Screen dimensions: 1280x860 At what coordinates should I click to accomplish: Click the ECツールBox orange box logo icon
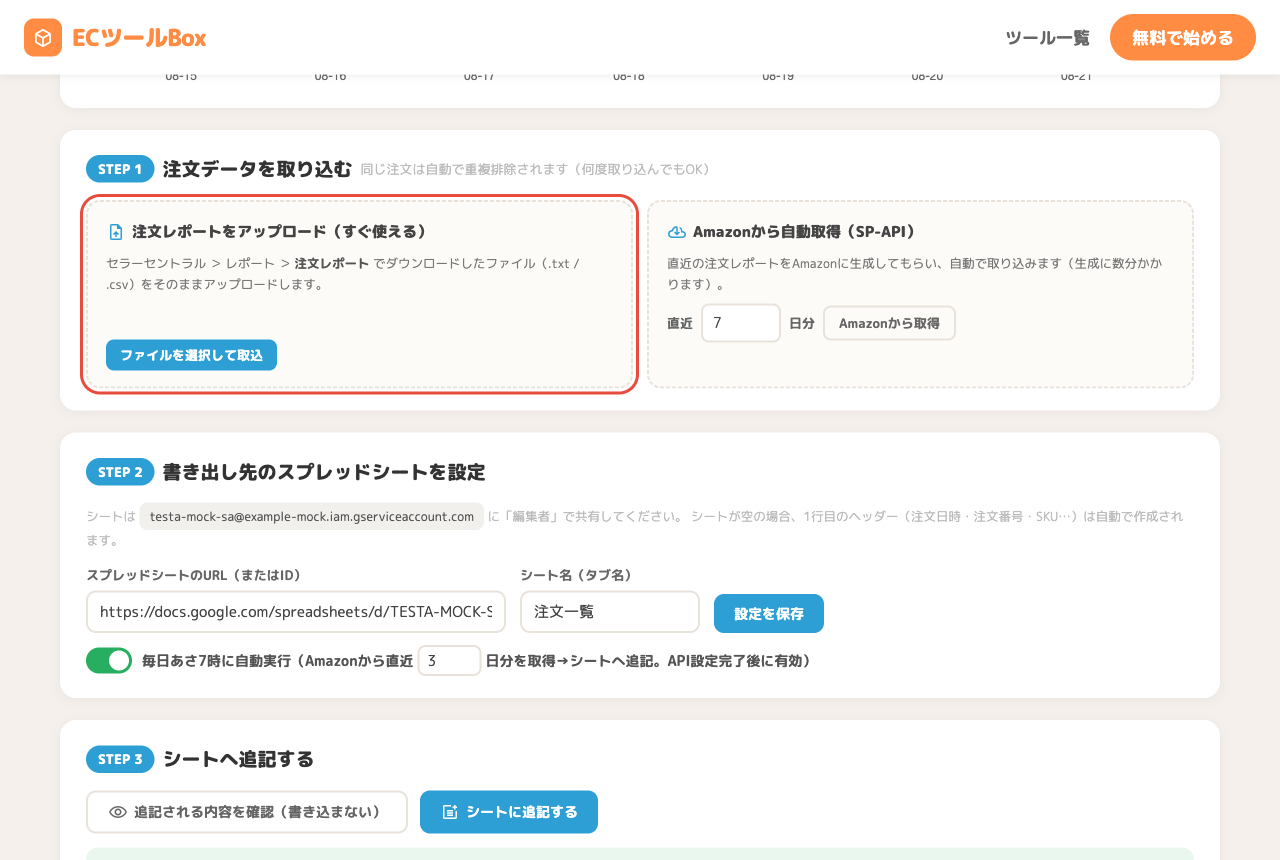tap(43, 38)
